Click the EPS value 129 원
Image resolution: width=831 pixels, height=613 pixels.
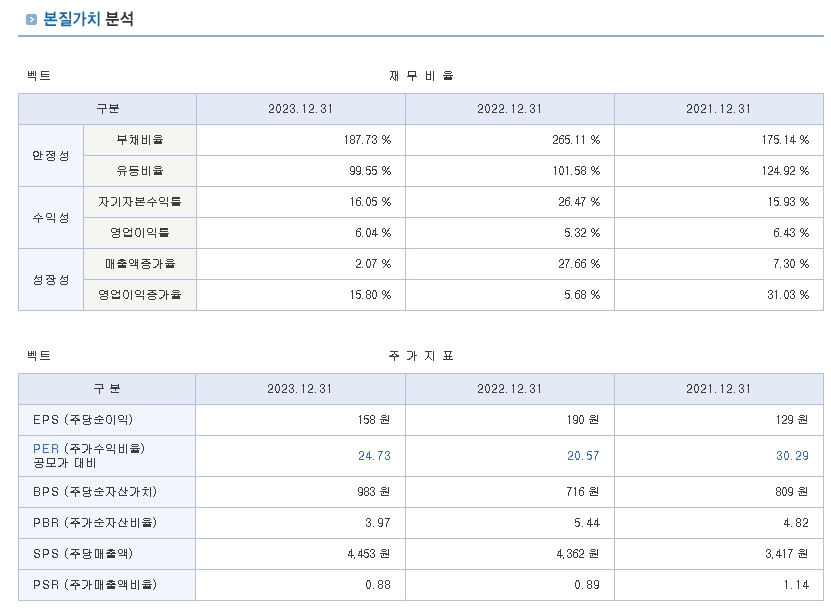[x=792, y=420]
